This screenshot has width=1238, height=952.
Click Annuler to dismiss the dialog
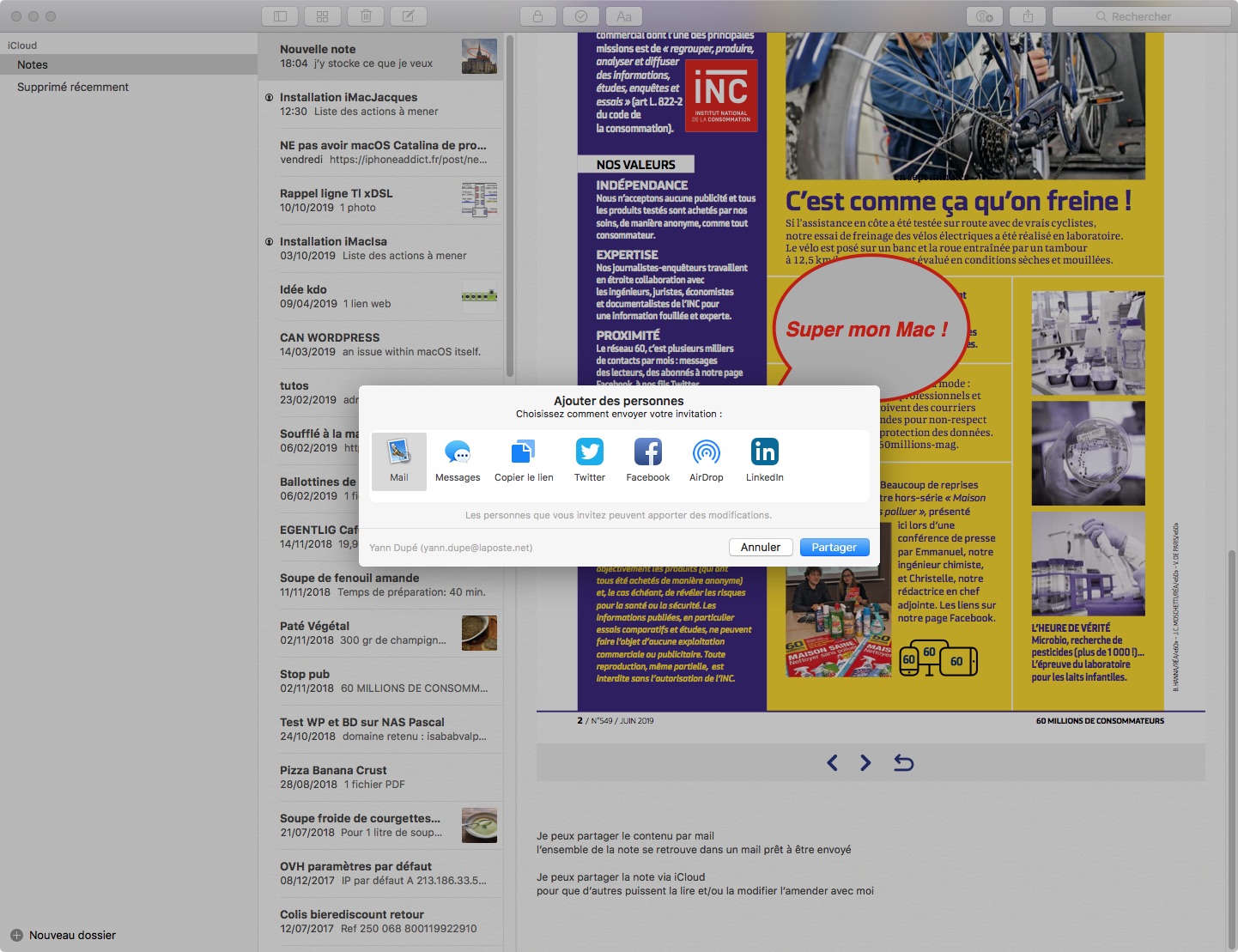(x=760, y=547)
